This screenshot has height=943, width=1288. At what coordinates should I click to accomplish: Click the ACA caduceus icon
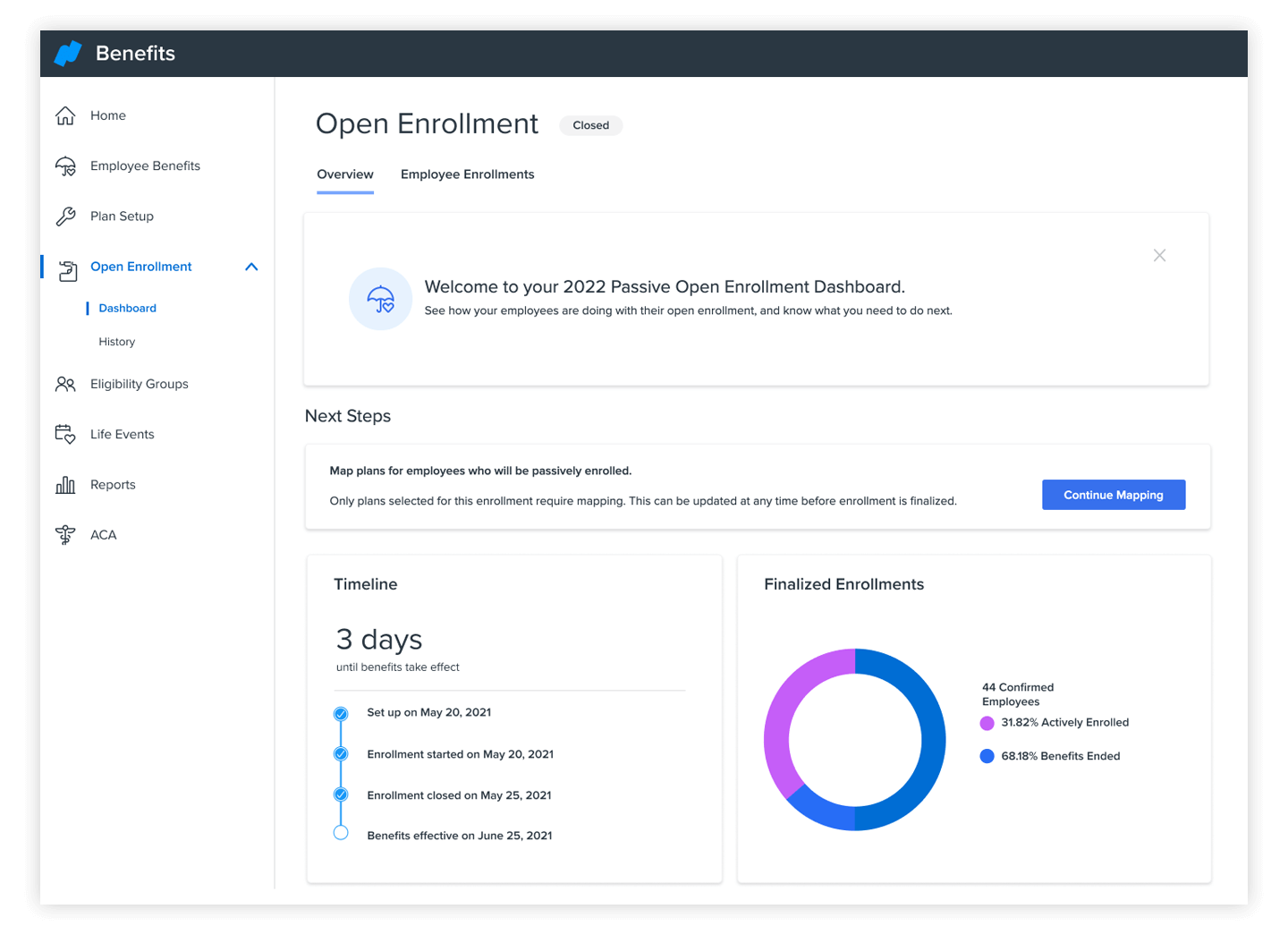pos(65,535)
